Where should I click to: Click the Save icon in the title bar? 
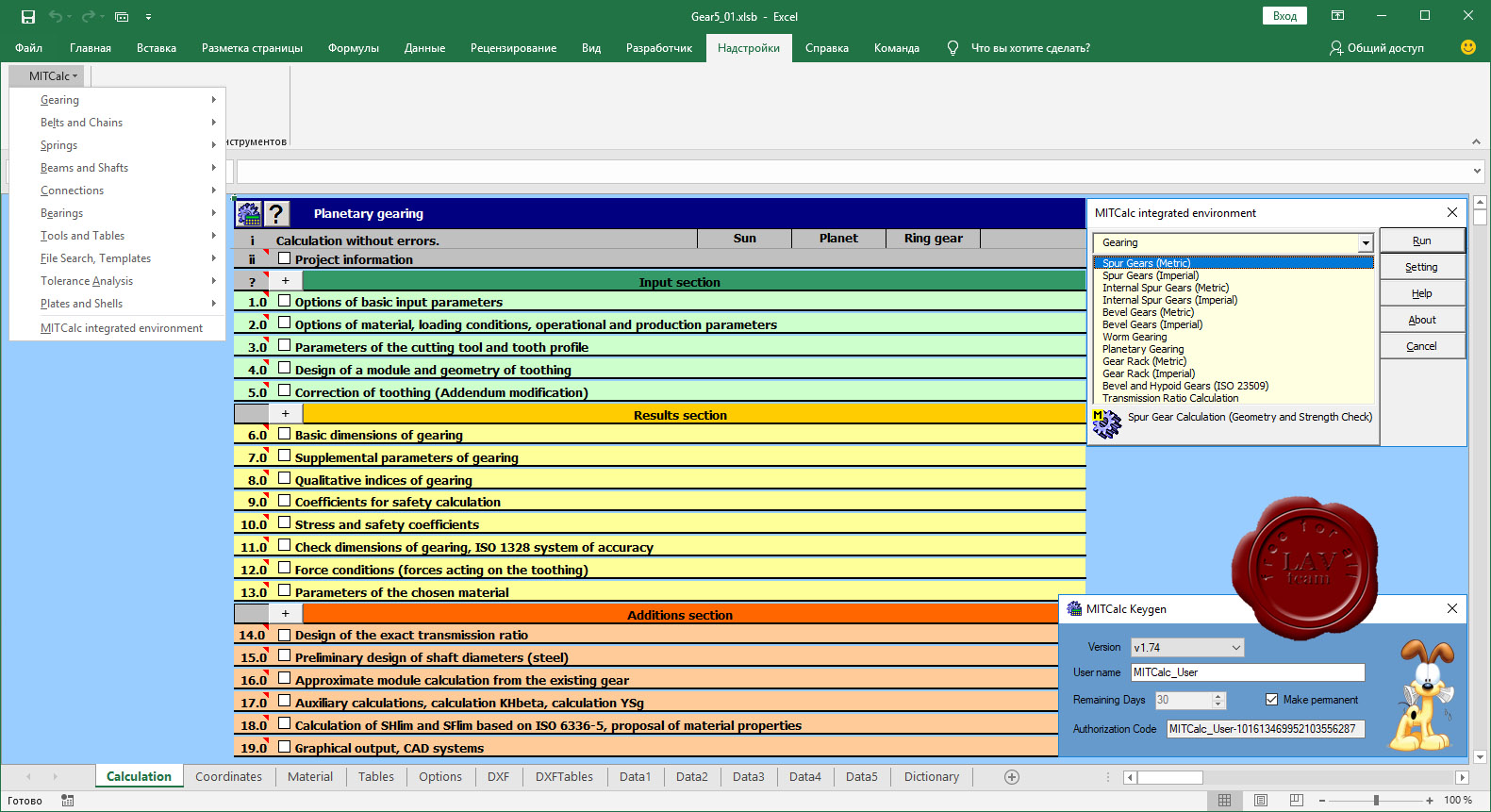[x=28, y=17]
